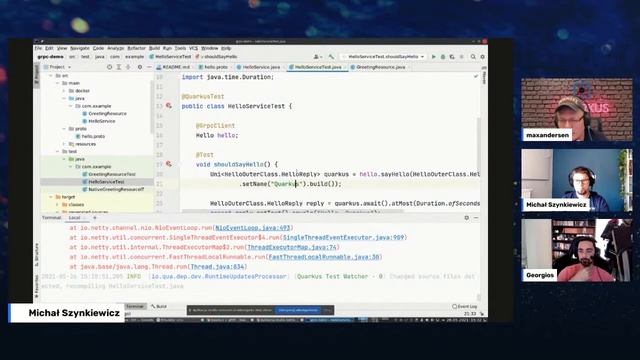Open FastThreadLocalRunnable.java:30 link
640x360 pixels.
click(x=324, y=257)
